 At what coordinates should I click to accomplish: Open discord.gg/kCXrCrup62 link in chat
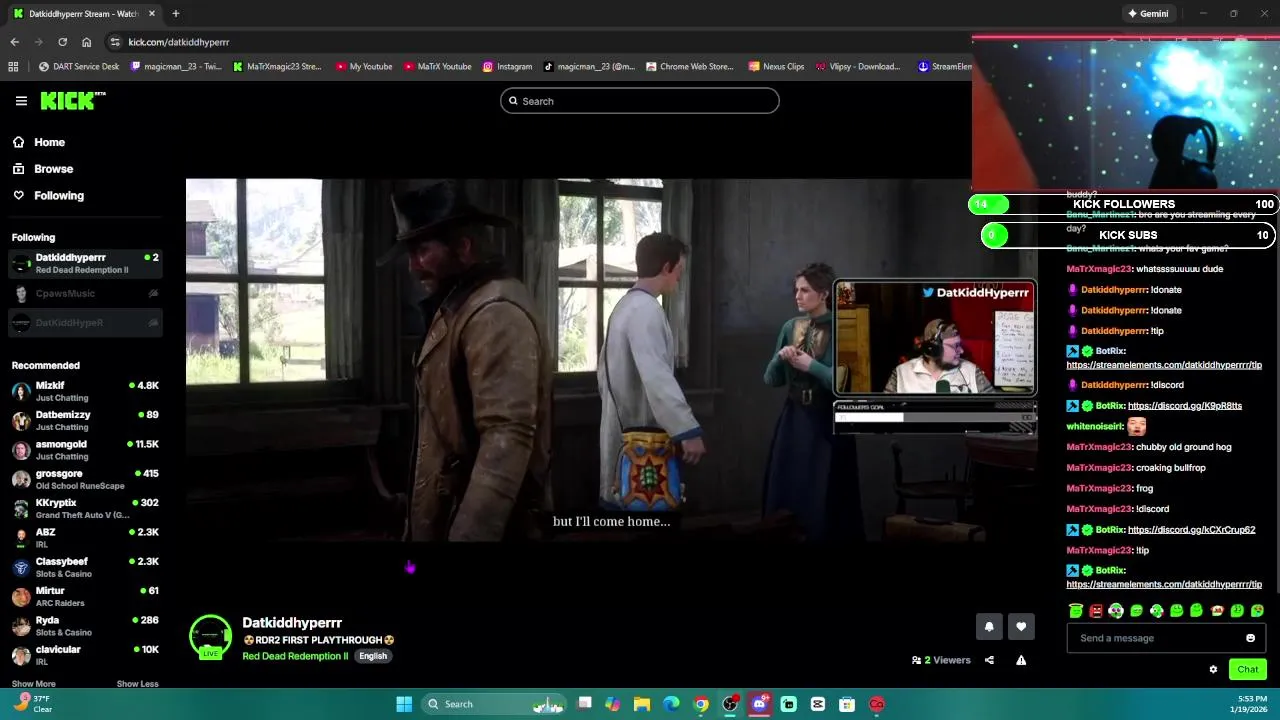[x=1191, y=530]
